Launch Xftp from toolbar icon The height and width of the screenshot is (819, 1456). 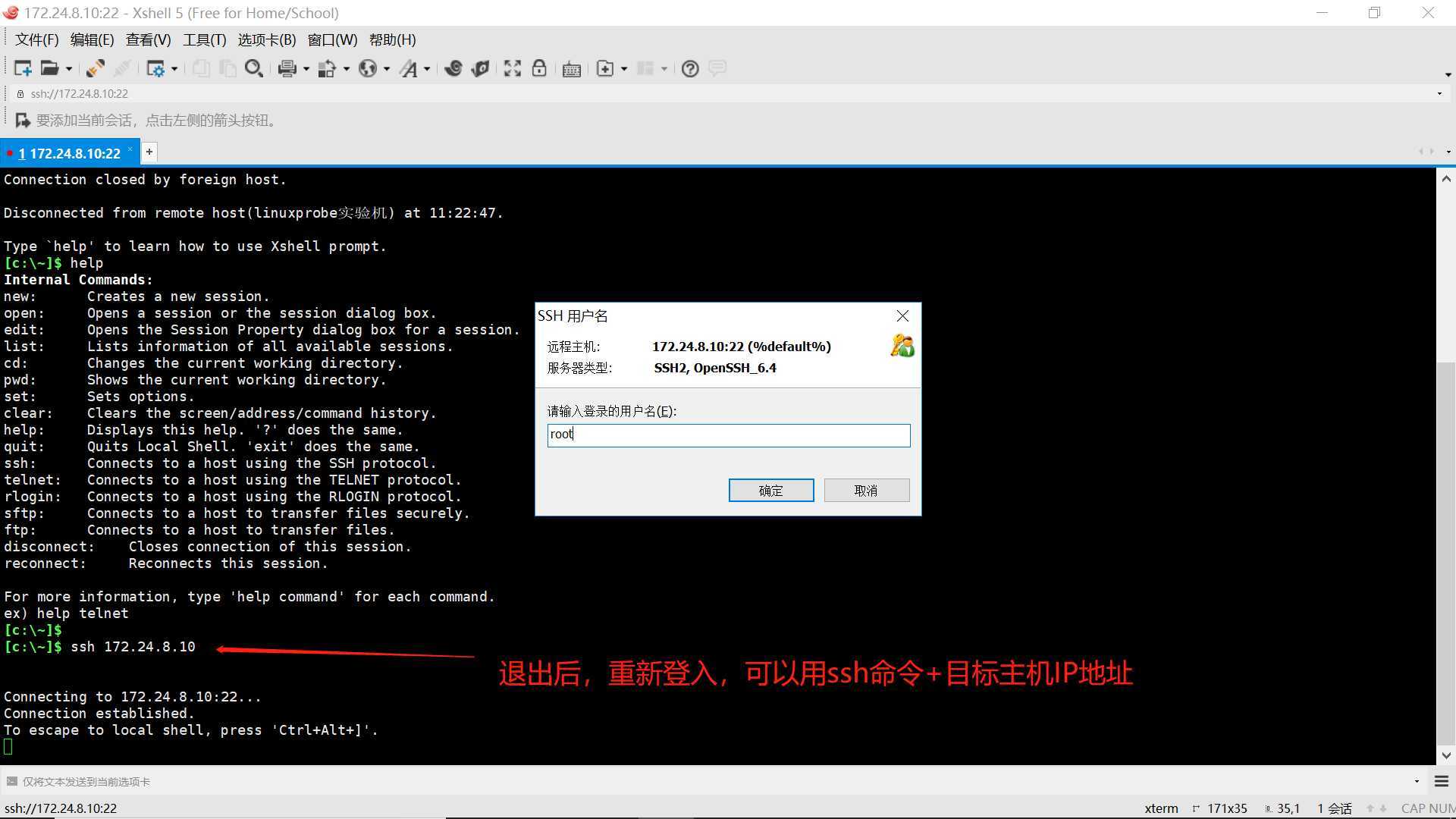tap(453, 68)
